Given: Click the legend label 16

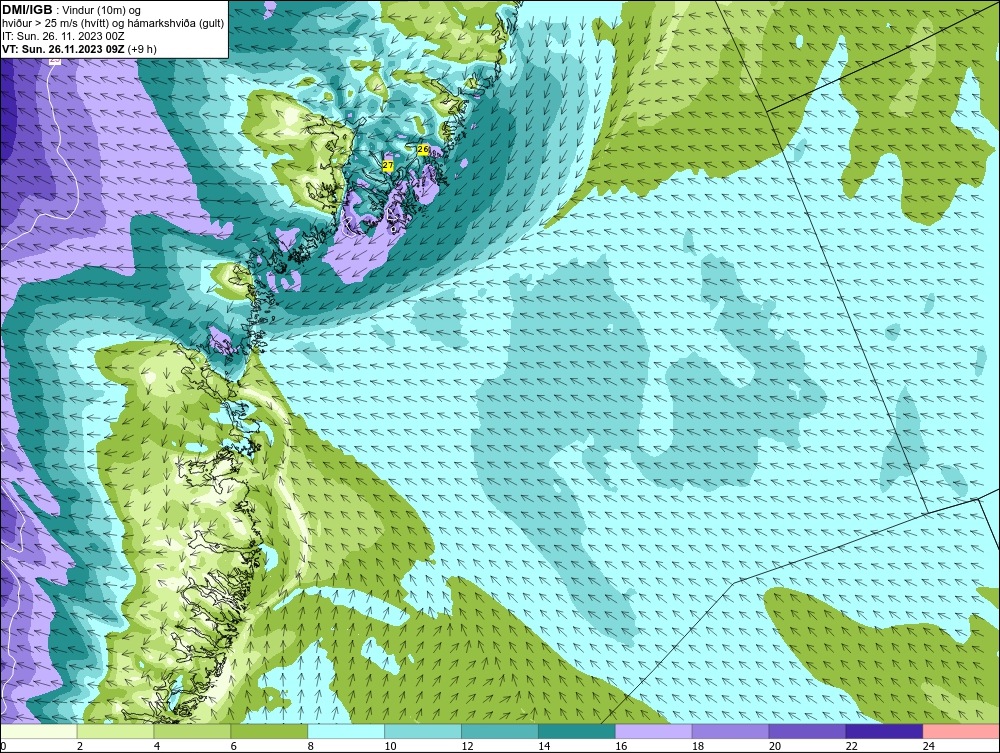Looking at the screenshot, I should tap(621, 746).
